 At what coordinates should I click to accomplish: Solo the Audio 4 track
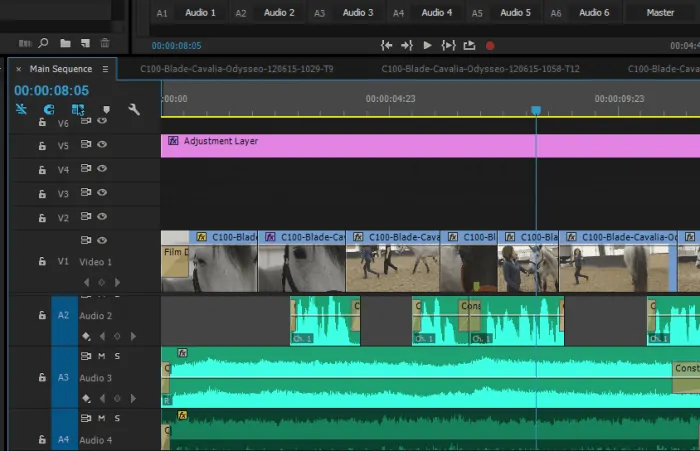(x=117, y=418)
